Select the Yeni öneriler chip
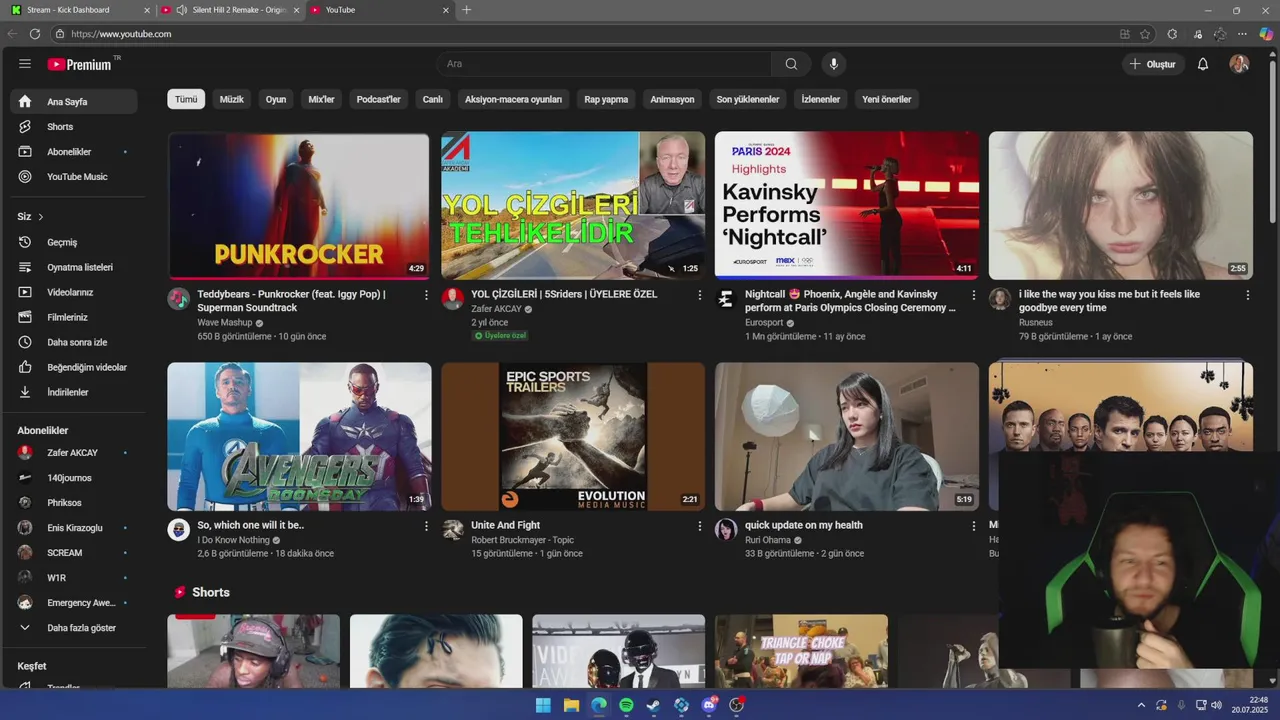This screenshot has width=1280, height=720. tap(887, 99)
